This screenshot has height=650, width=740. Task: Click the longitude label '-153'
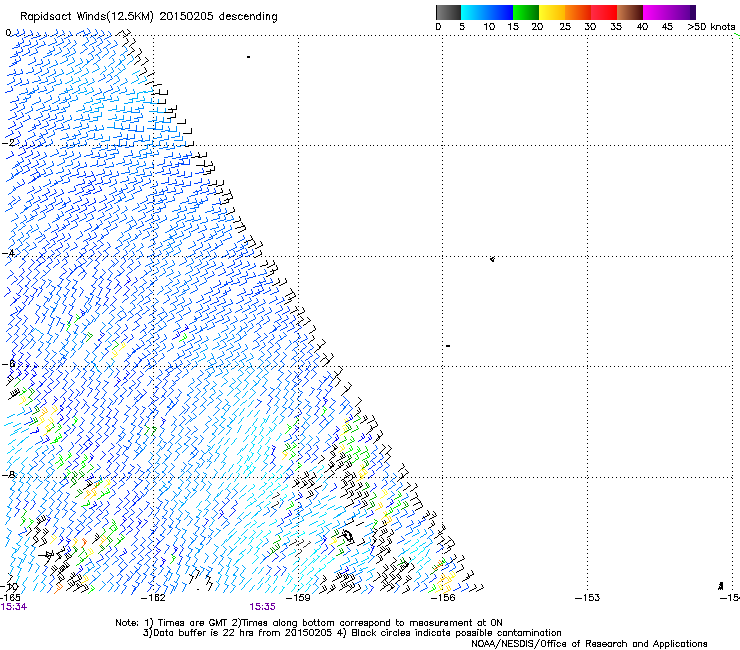[587, 598]
